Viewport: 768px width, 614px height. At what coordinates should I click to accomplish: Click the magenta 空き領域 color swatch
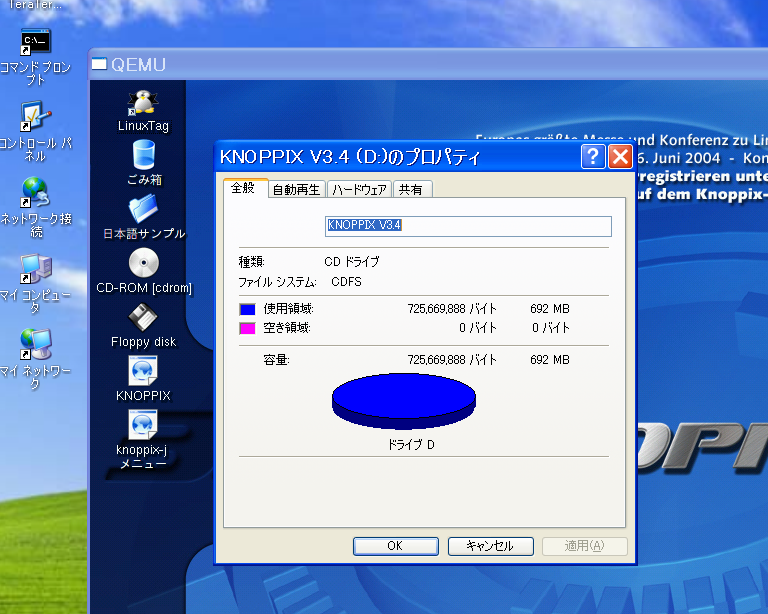point(247,328)
